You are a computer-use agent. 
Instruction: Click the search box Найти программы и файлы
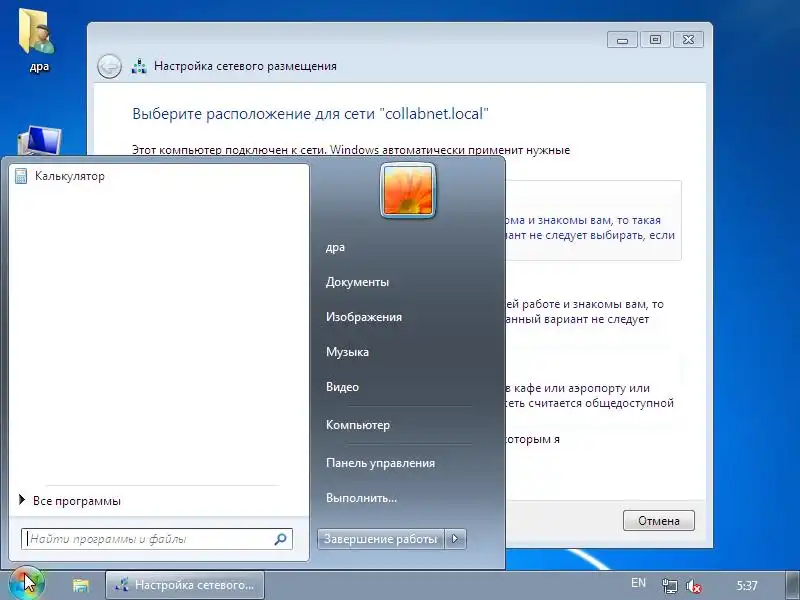click(x=157, y=539)
